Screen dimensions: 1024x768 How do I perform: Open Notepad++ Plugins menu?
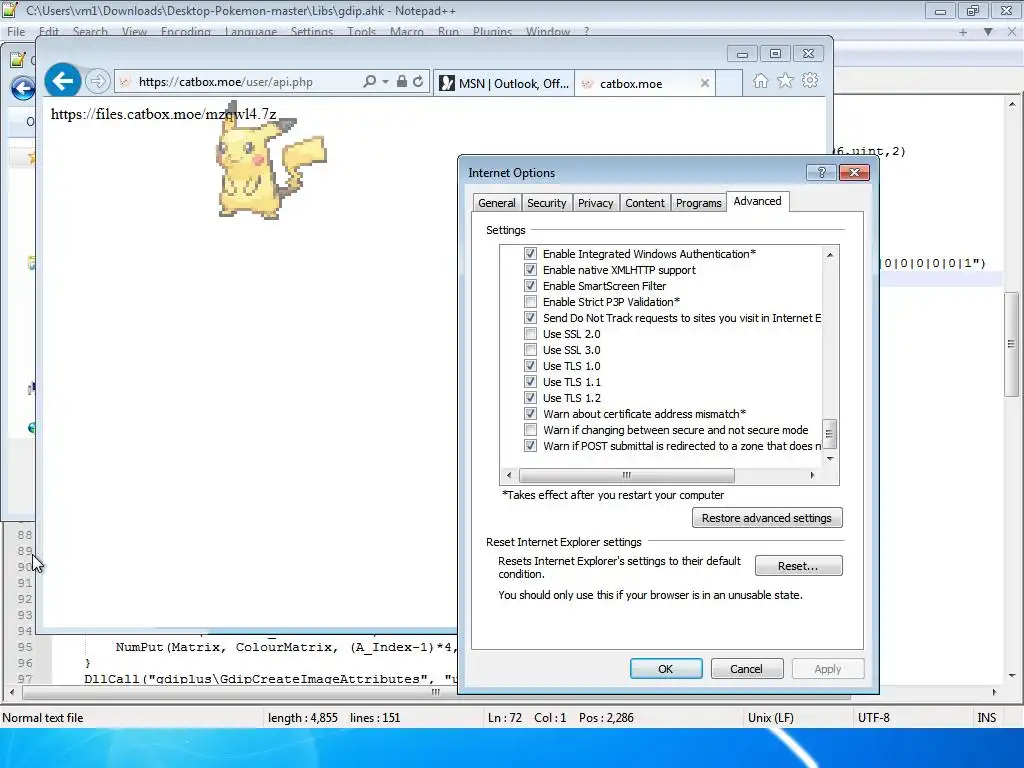[492, 31]
